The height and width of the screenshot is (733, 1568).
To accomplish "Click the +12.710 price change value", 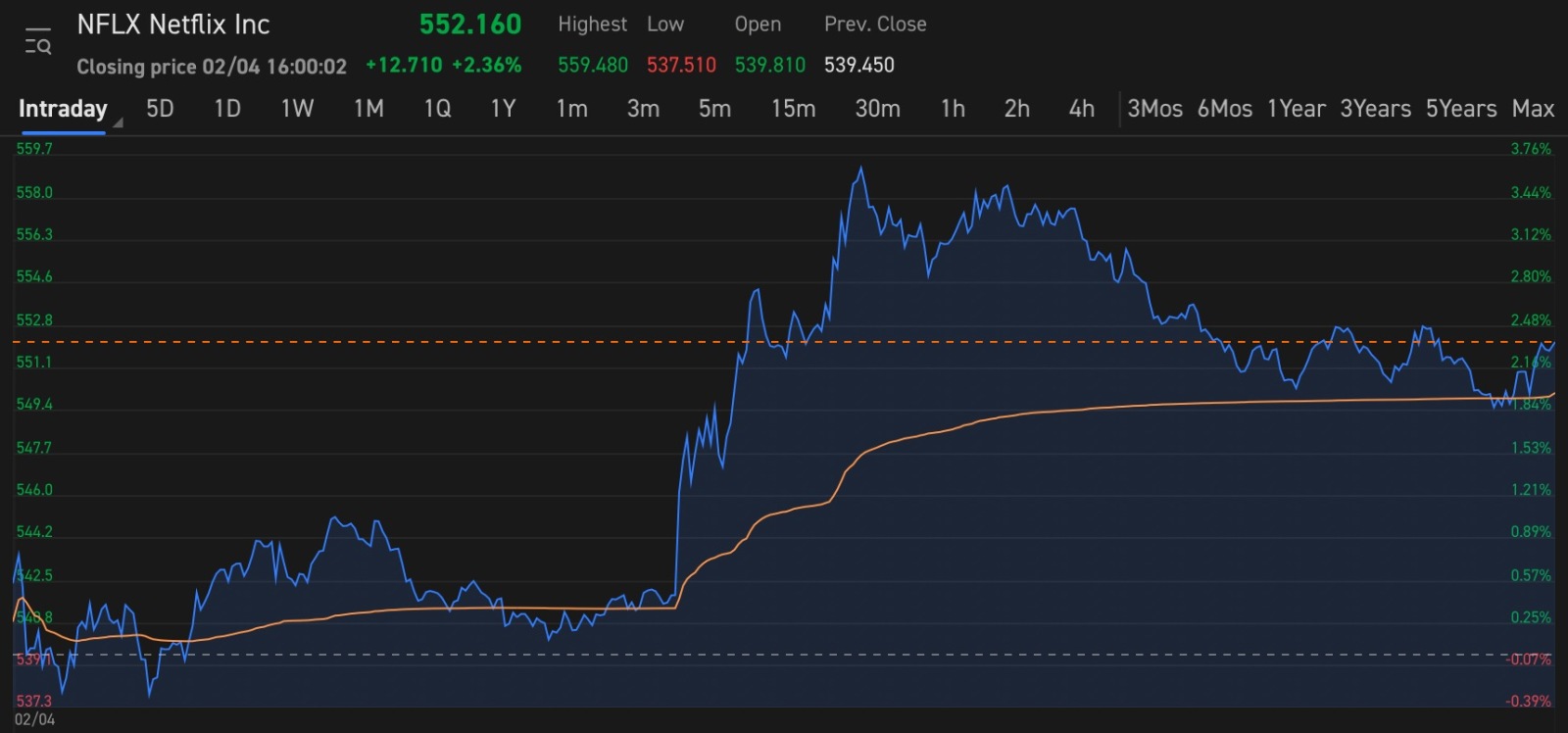I will point(404,65).
